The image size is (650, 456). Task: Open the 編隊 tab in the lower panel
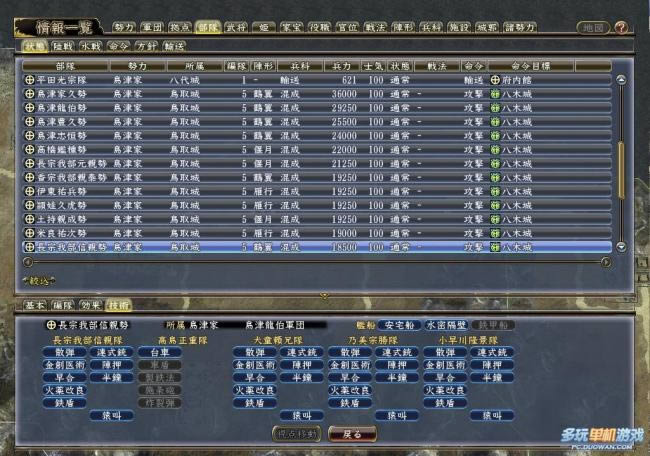click(x=63, y=306)
